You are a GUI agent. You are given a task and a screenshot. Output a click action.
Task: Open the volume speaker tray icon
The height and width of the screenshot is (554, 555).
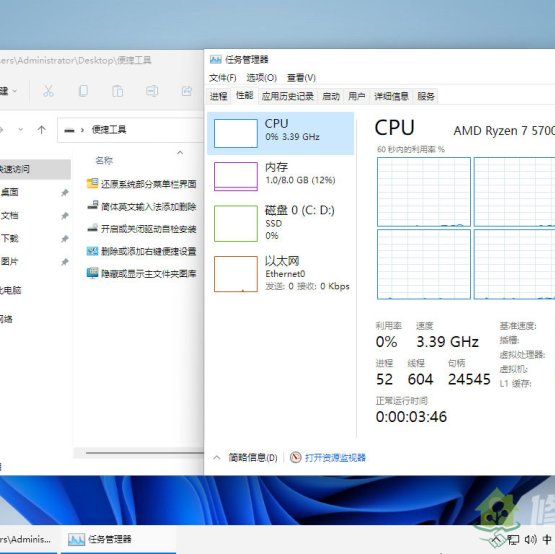pos(531,539)
